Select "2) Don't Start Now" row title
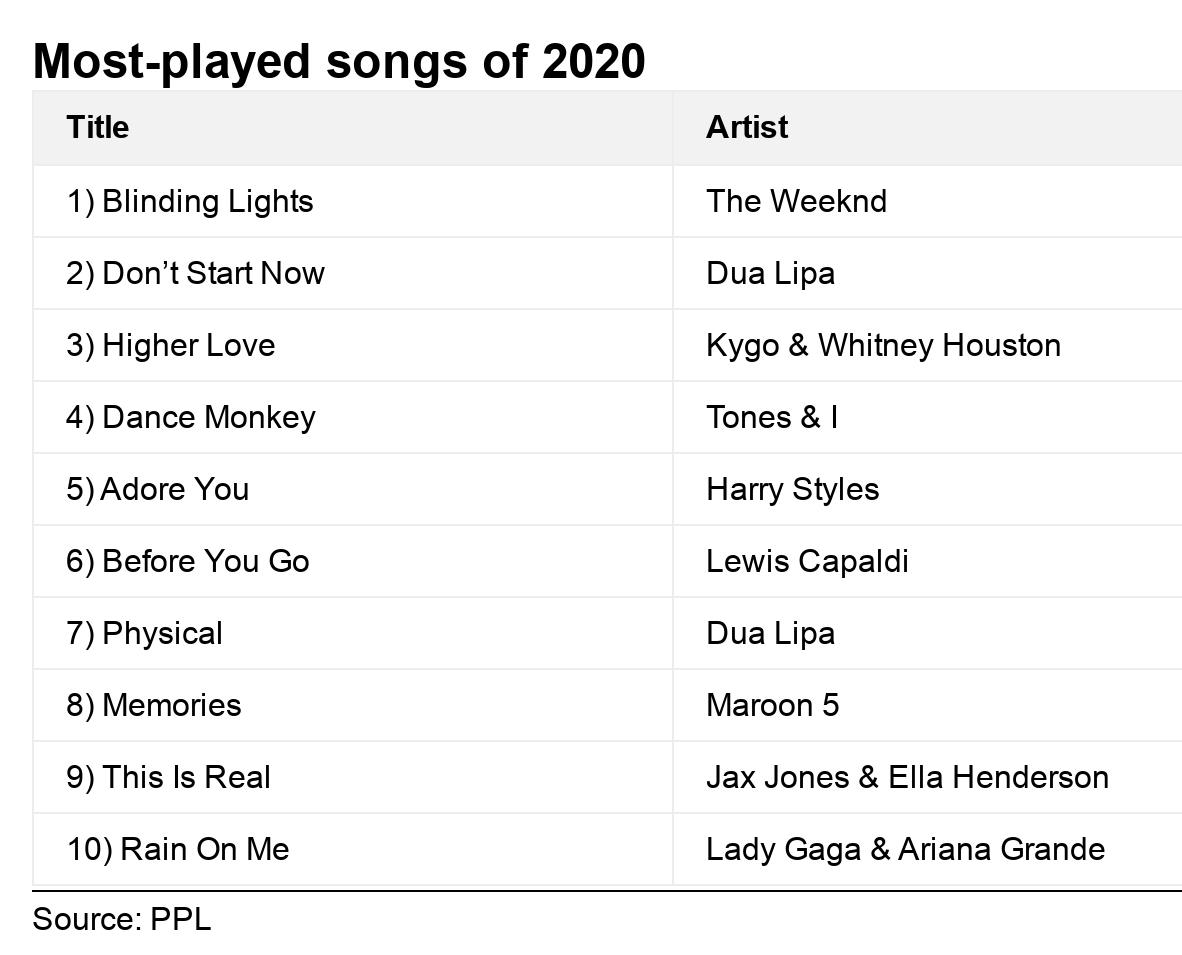 195,273
